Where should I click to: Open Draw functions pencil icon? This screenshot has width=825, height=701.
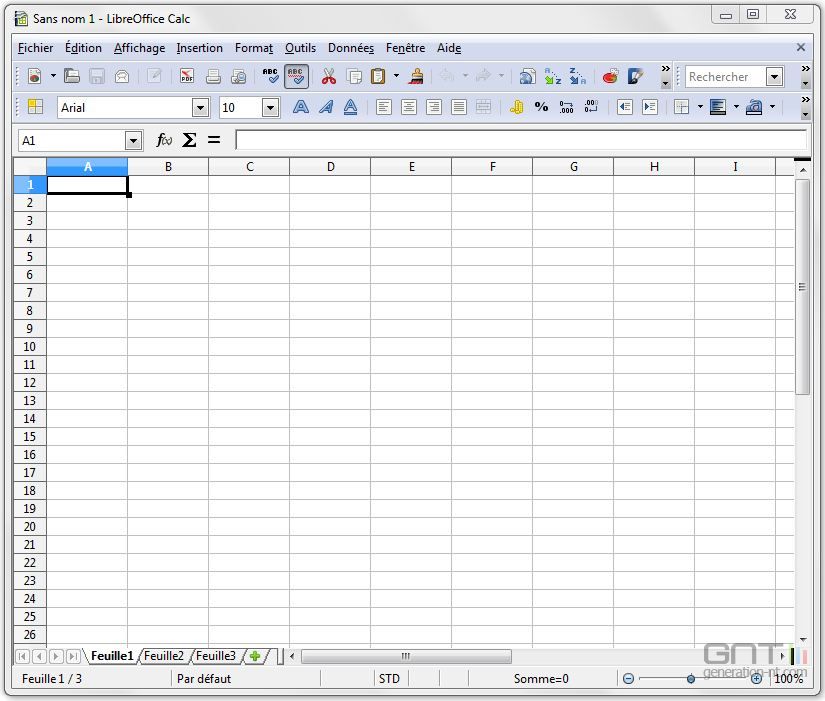[x=636, y=76]
